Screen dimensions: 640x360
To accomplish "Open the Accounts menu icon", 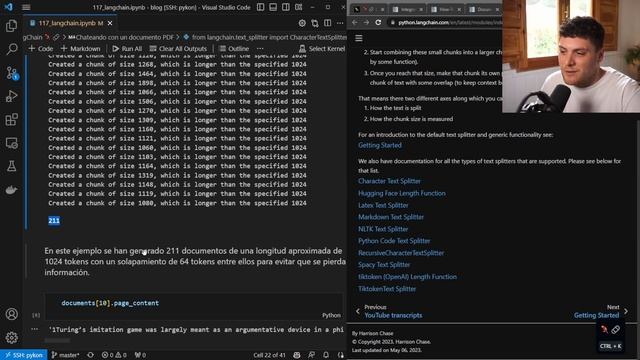I will tap(11, 314).
